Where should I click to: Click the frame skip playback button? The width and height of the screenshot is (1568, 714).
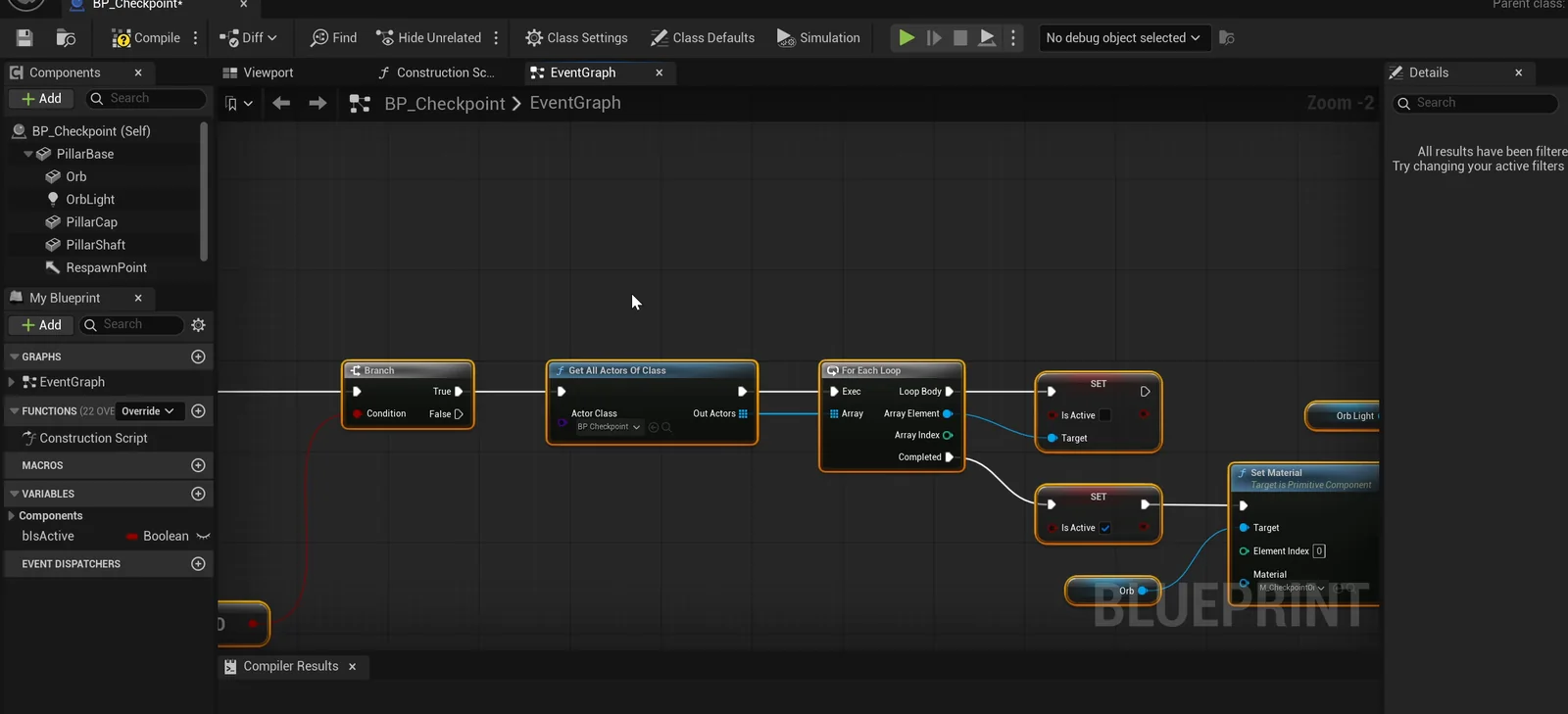(x=934, y=38)
